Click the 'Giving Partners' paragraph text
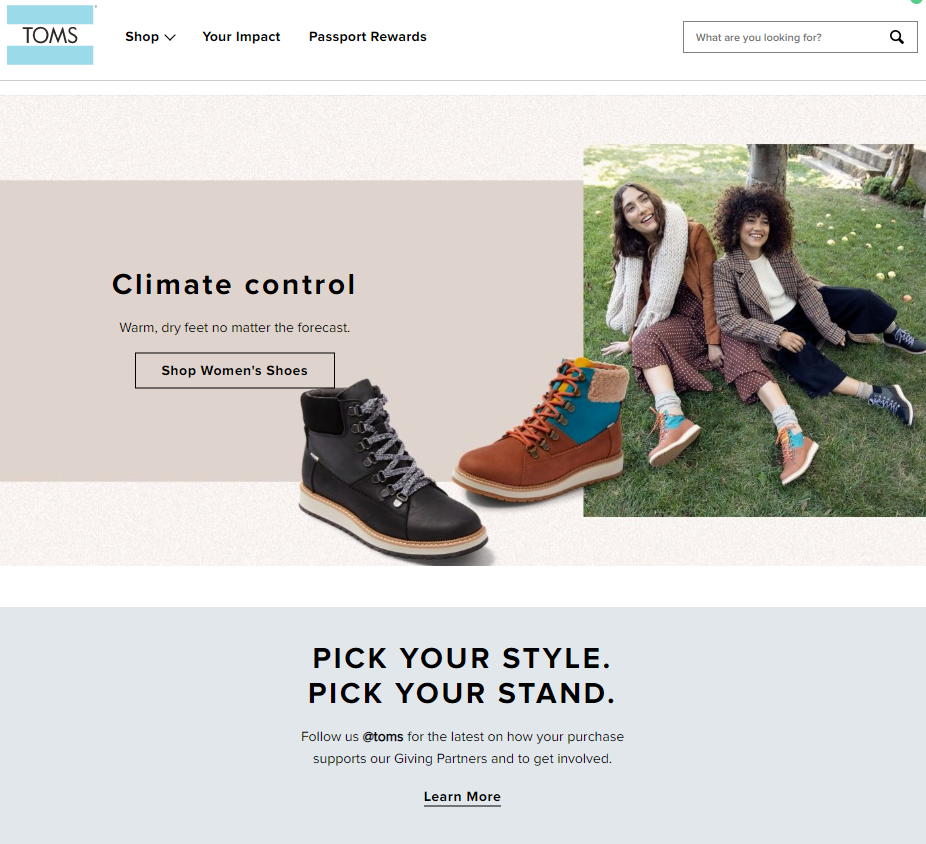This screenshot has height=844, width=926. pos(462,748)
